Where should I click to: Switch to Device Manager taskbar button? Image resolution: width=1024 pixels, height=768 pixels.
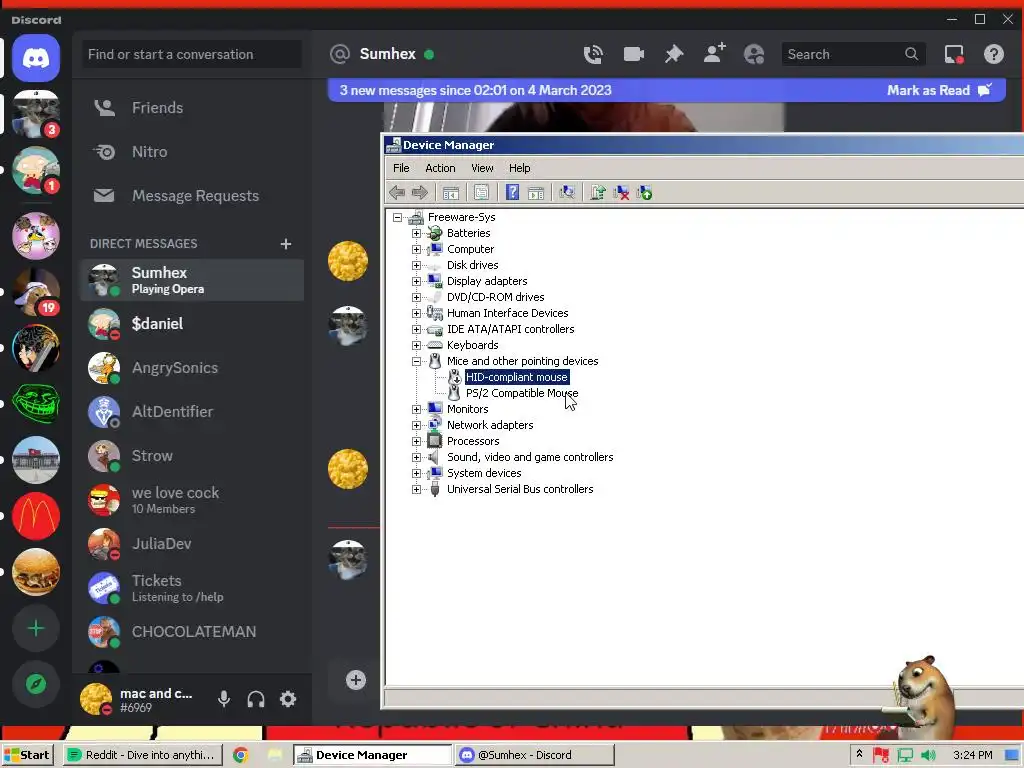(x=372, y=755)
